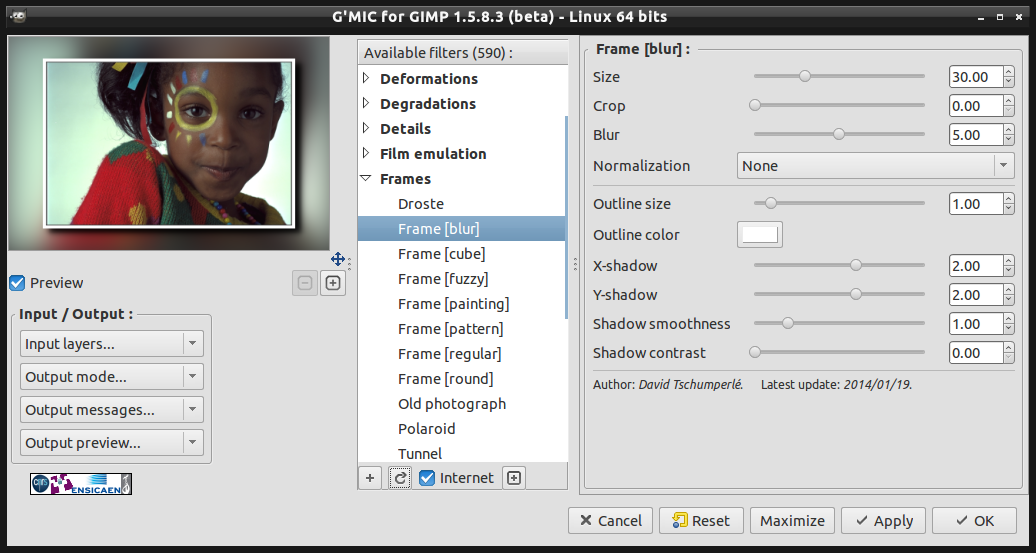Image resolution: width=1036 pixels, height=553 pixels.
Task: Click the Outline size value field
Action: tap(976, 204)
